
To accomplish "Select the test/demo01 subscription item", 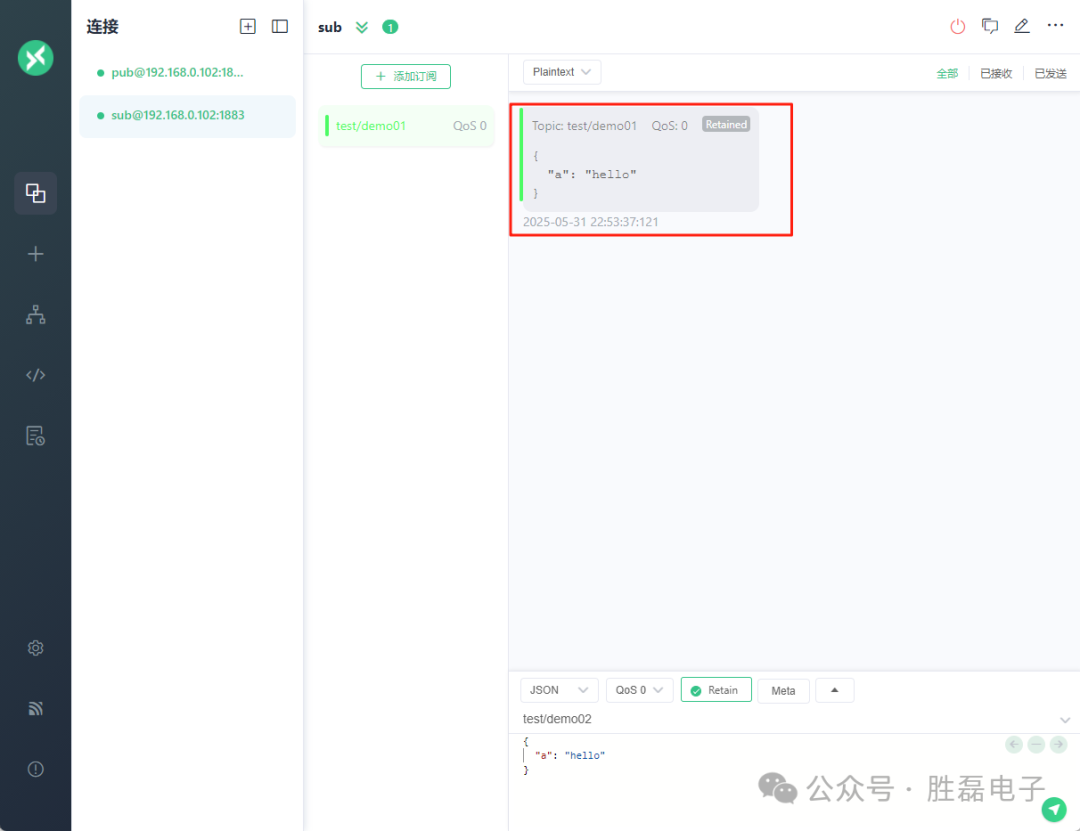I will click(406, 125).
